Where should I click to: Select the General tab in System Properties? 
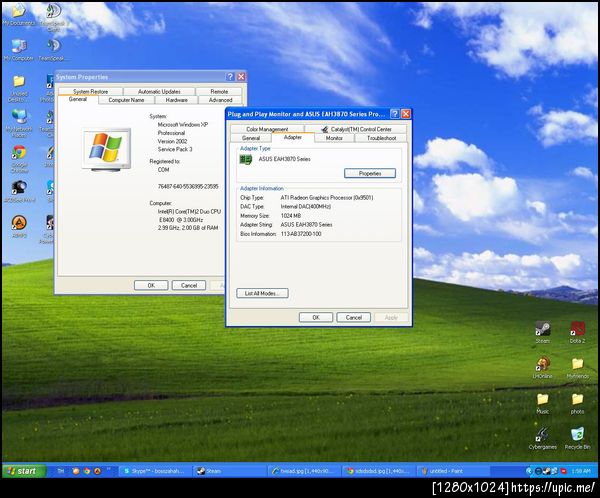point(78,100)
